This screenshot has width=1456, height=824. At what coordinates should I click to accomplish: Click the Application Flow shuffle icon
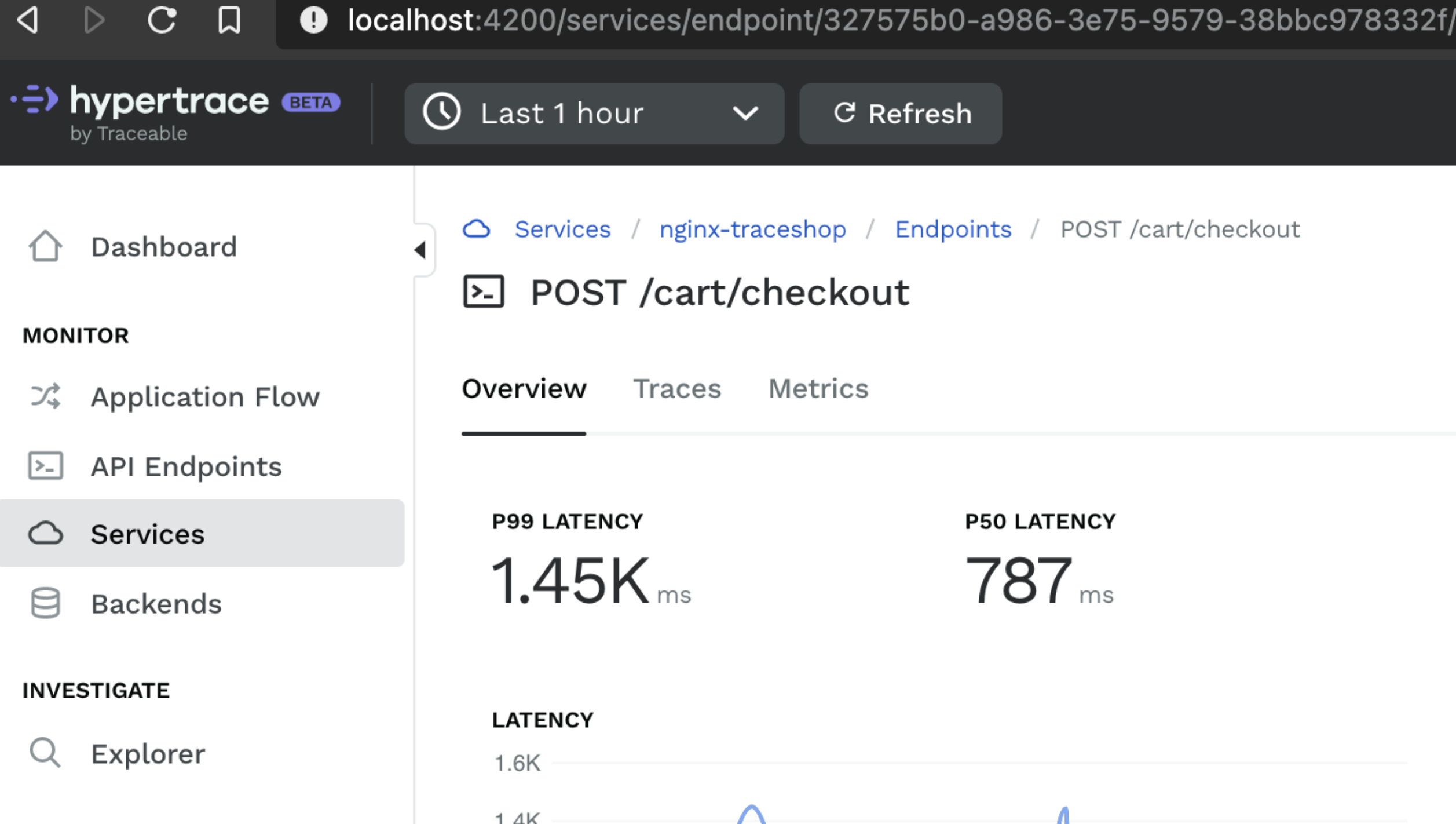click(45, 397)
